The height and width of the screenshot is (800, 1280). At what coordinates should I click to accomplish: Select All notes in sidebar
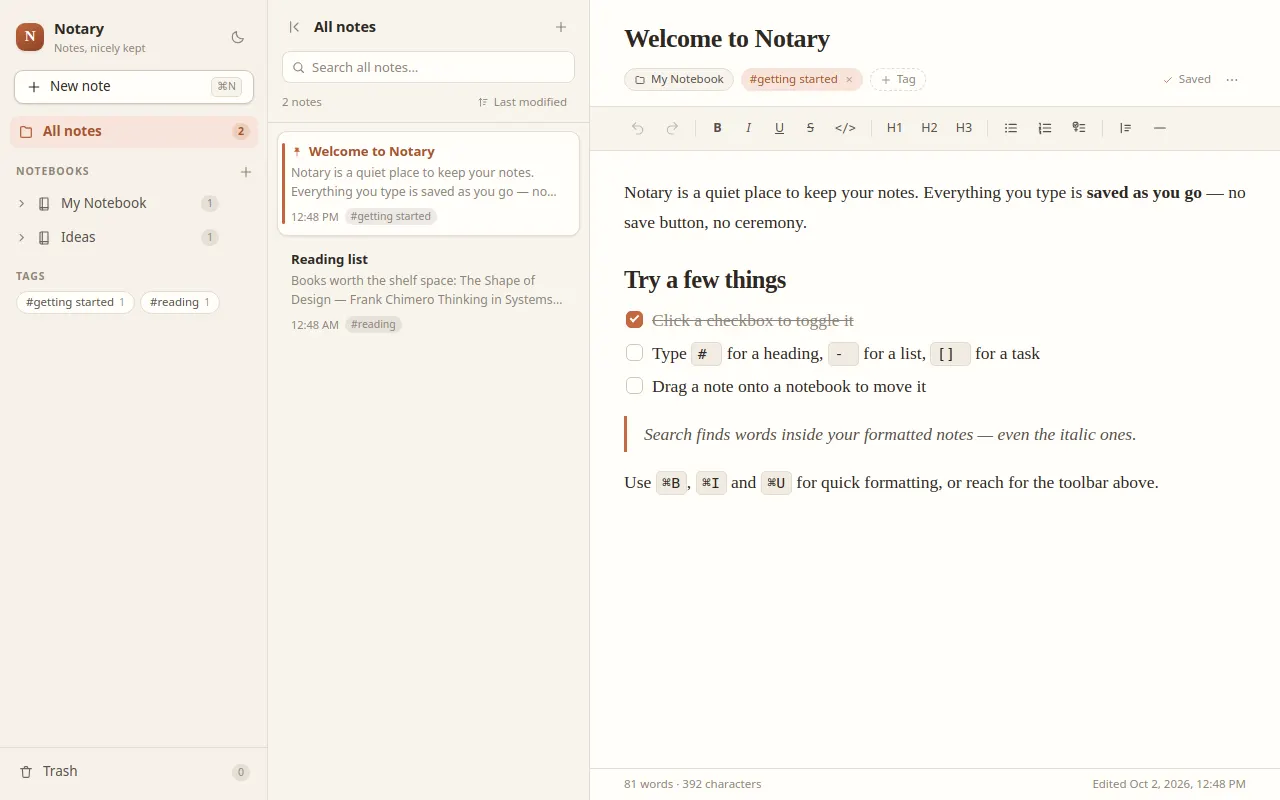click(x=134, y=131)
